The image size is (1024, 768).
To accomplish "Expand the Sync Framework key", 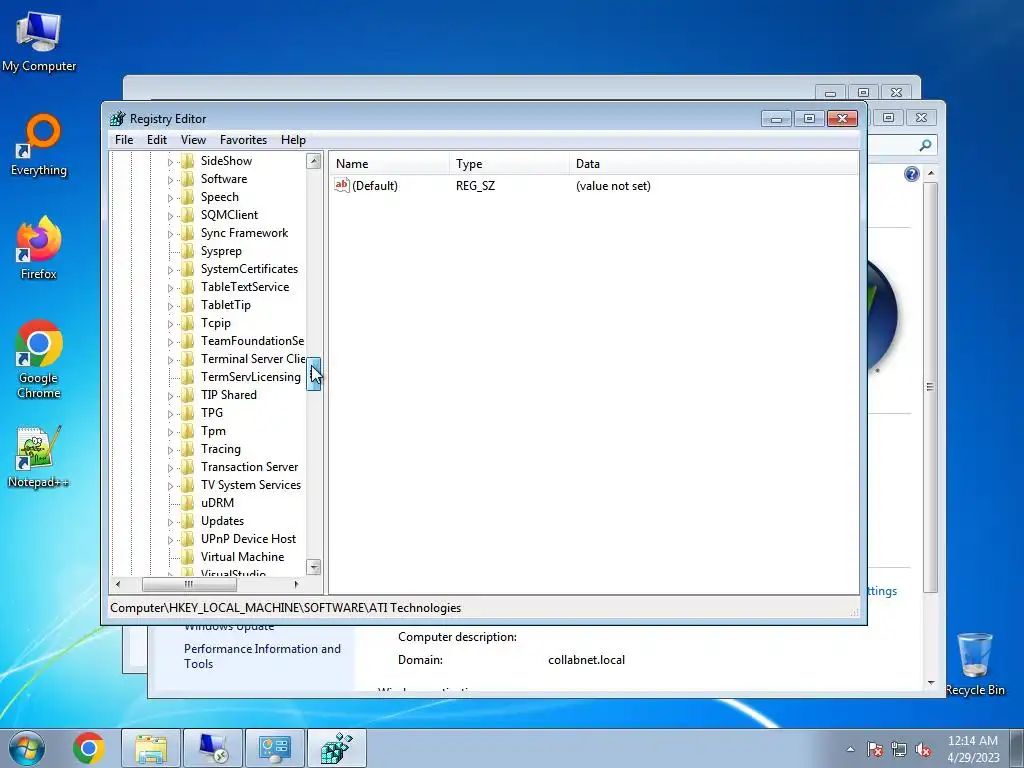I will point(170,234).
